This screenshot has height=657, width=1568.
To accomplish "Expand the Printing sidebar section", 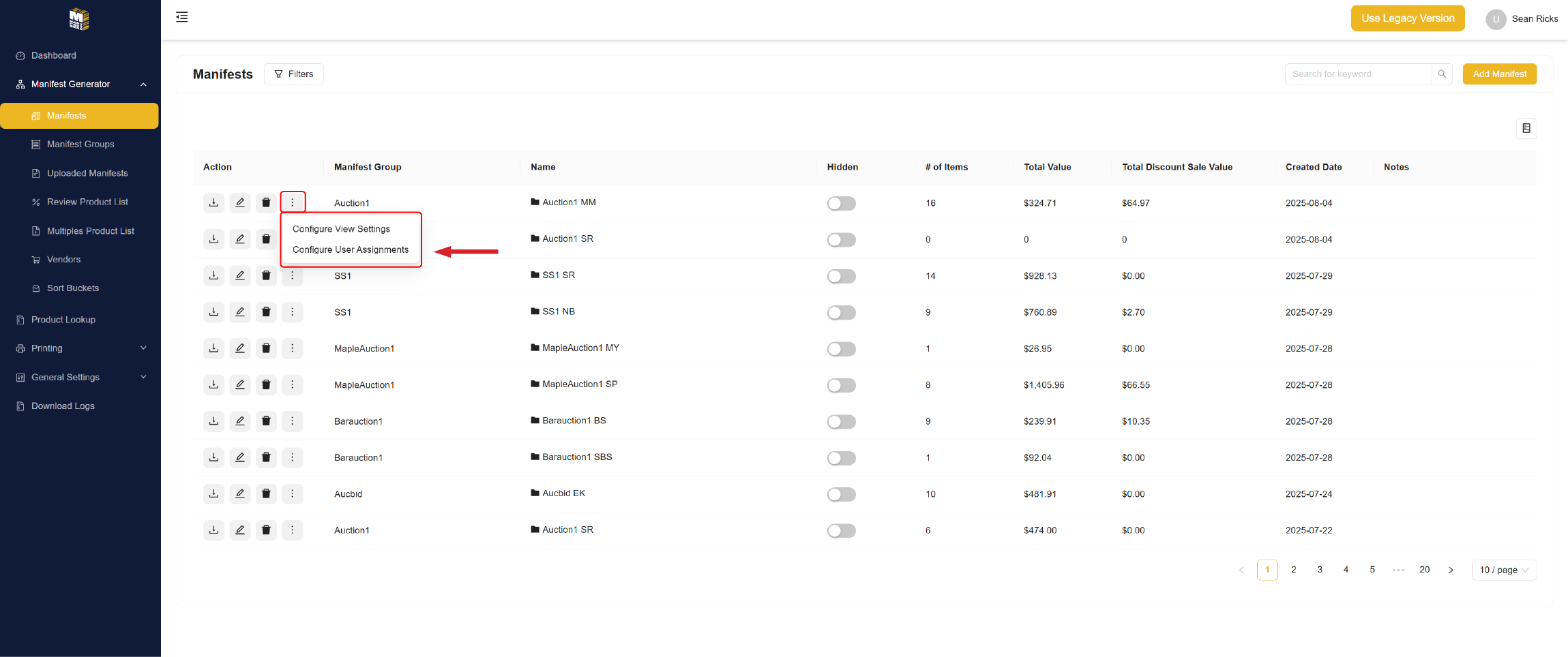I will [x=143, y=348].
